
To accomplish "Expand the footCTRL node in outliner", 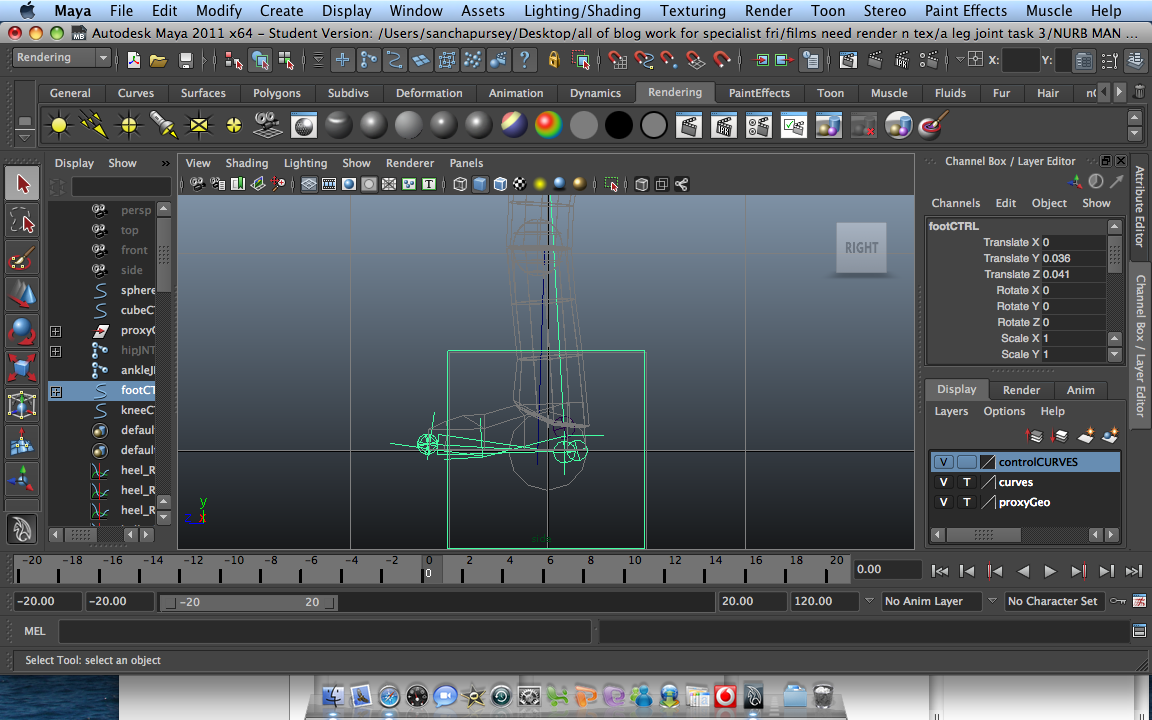I will point(56,392).
